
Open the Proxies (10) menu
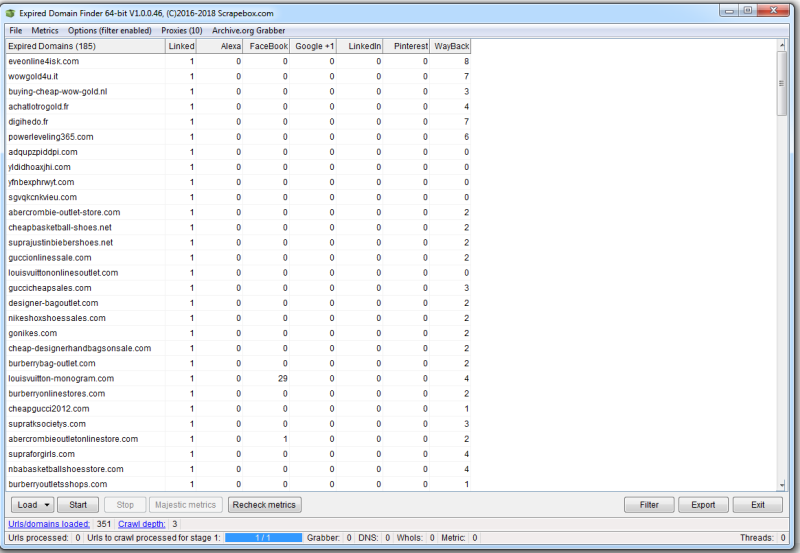[x=182, y=31]
